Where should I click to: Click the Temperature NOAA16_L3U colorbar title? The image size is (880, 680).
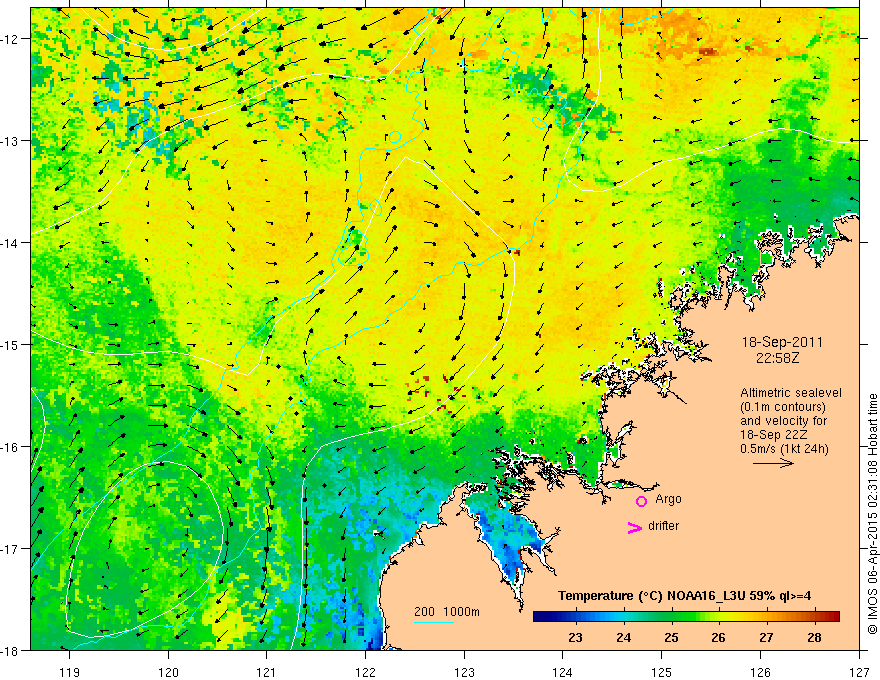(x=684, y=596)
